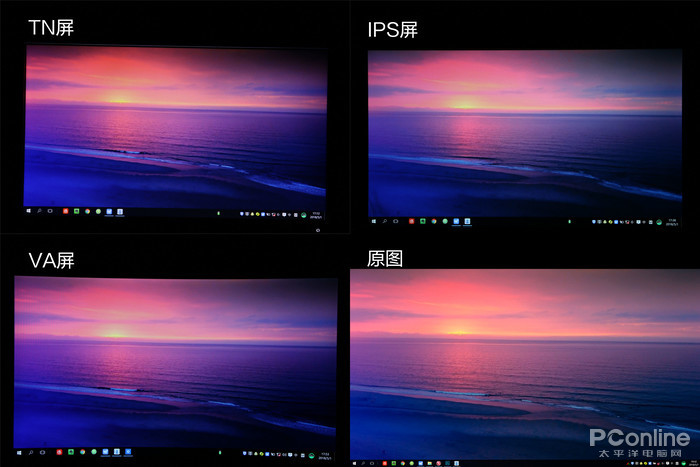Launch Chrome from the IPS screen taskbar
Screen dimensions: 700x467
coord(434,221)
